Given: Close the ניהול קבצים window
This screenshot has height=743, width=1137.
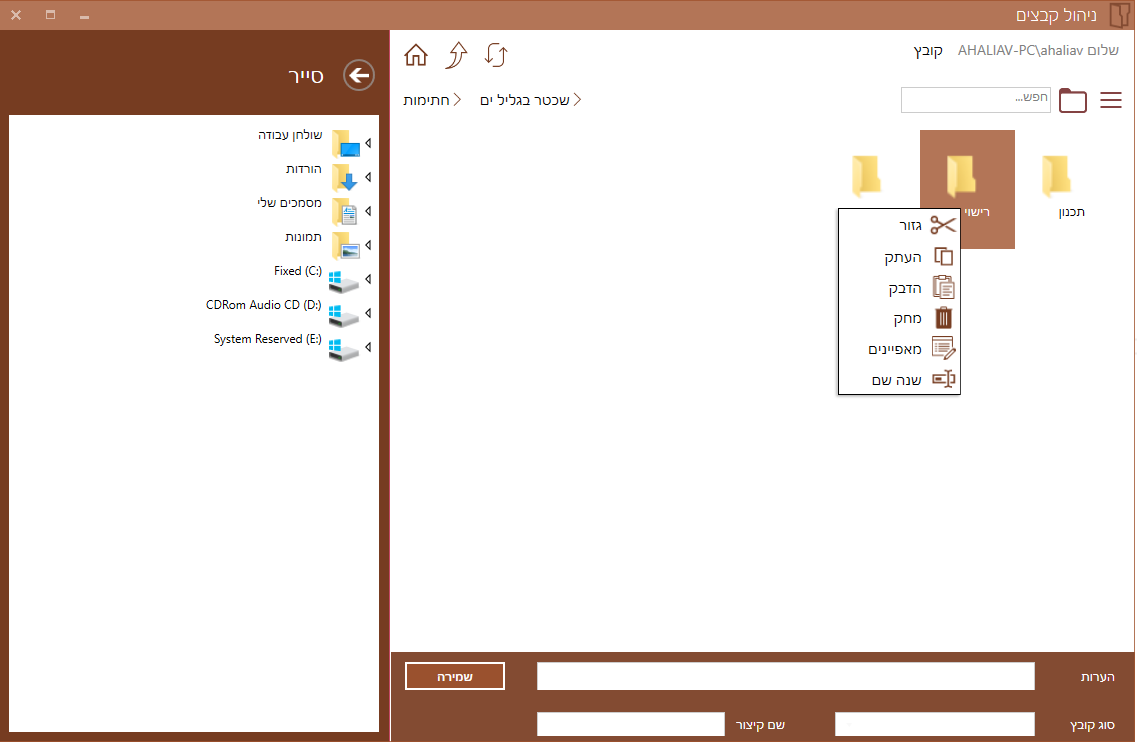Looking at the screenshot, I should 16,14.
